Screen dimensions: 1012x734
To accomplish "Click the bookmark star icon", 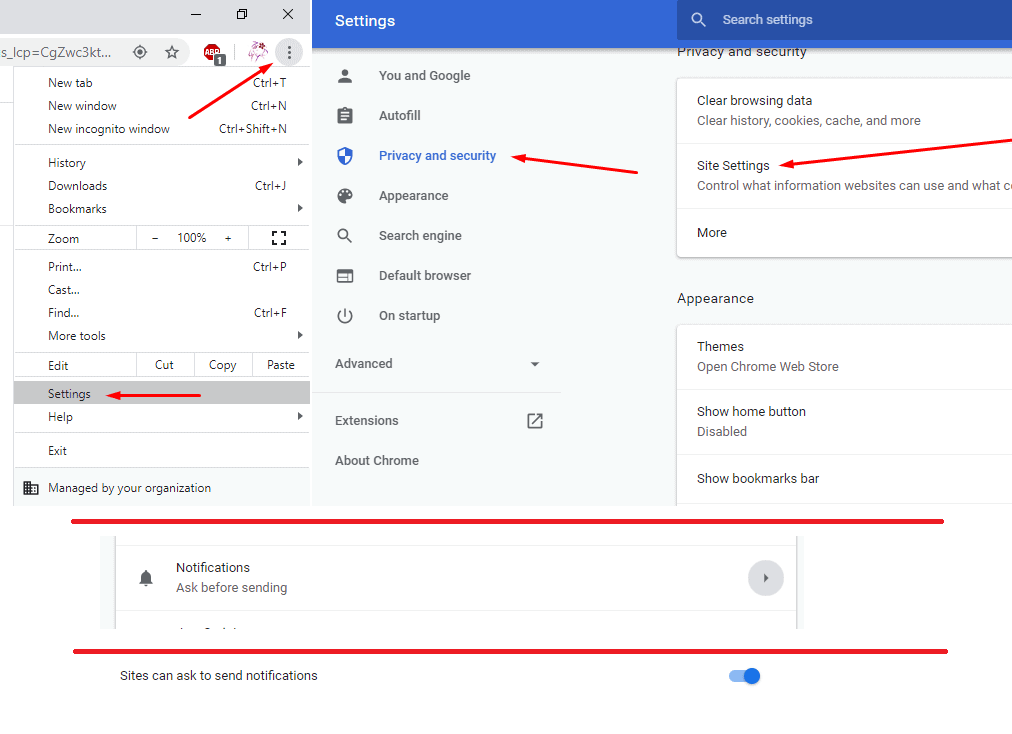I will pos(172,52).
